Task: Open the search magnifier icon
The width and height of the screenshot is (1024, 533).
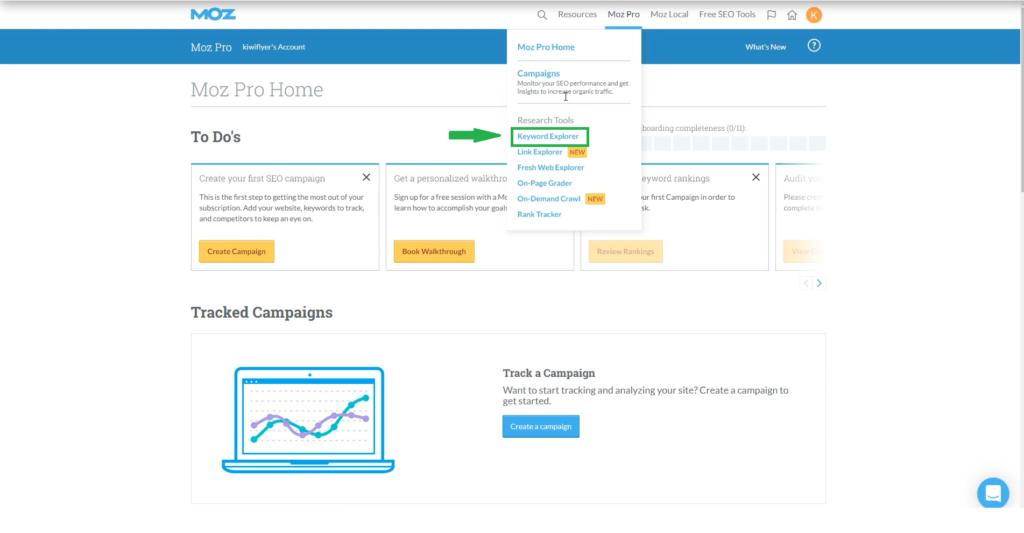Action: coord(542,14)
